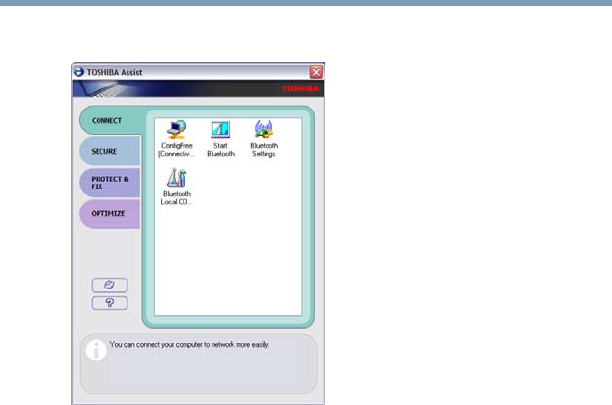The image size is (612, 405).
Task: Close the TOSHIBA Assist window
Action: click(x=316, y=72)
